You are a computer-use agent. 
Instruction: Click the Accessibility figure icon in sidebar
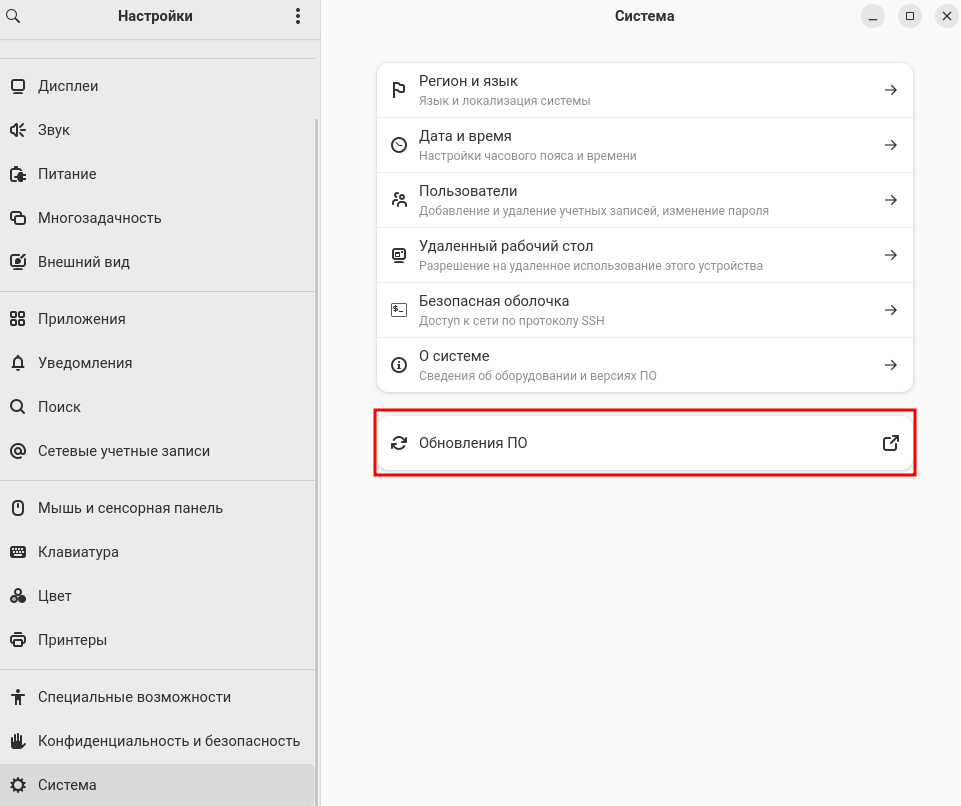[17, 697]
